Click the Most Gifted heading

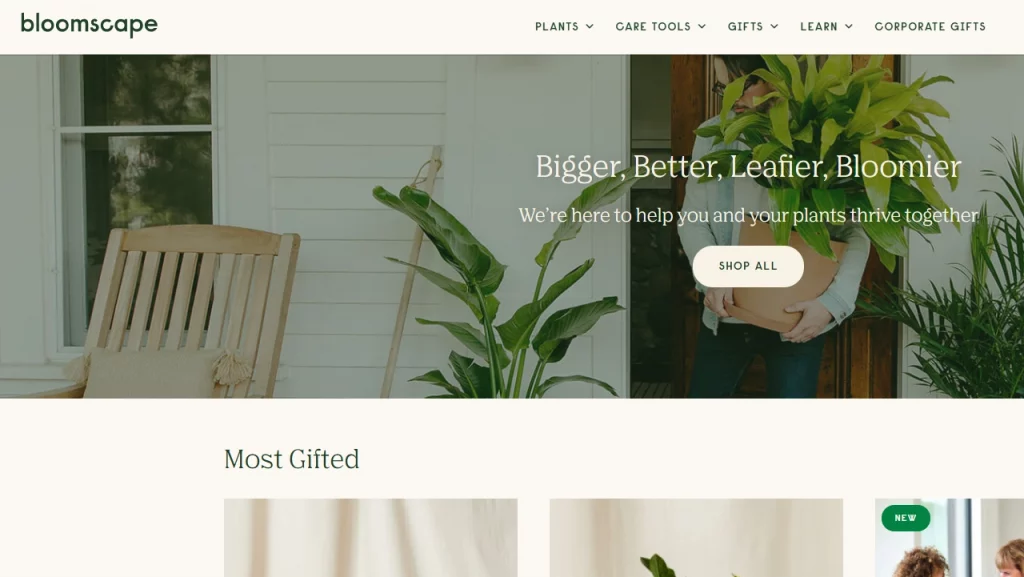[291, 459]
